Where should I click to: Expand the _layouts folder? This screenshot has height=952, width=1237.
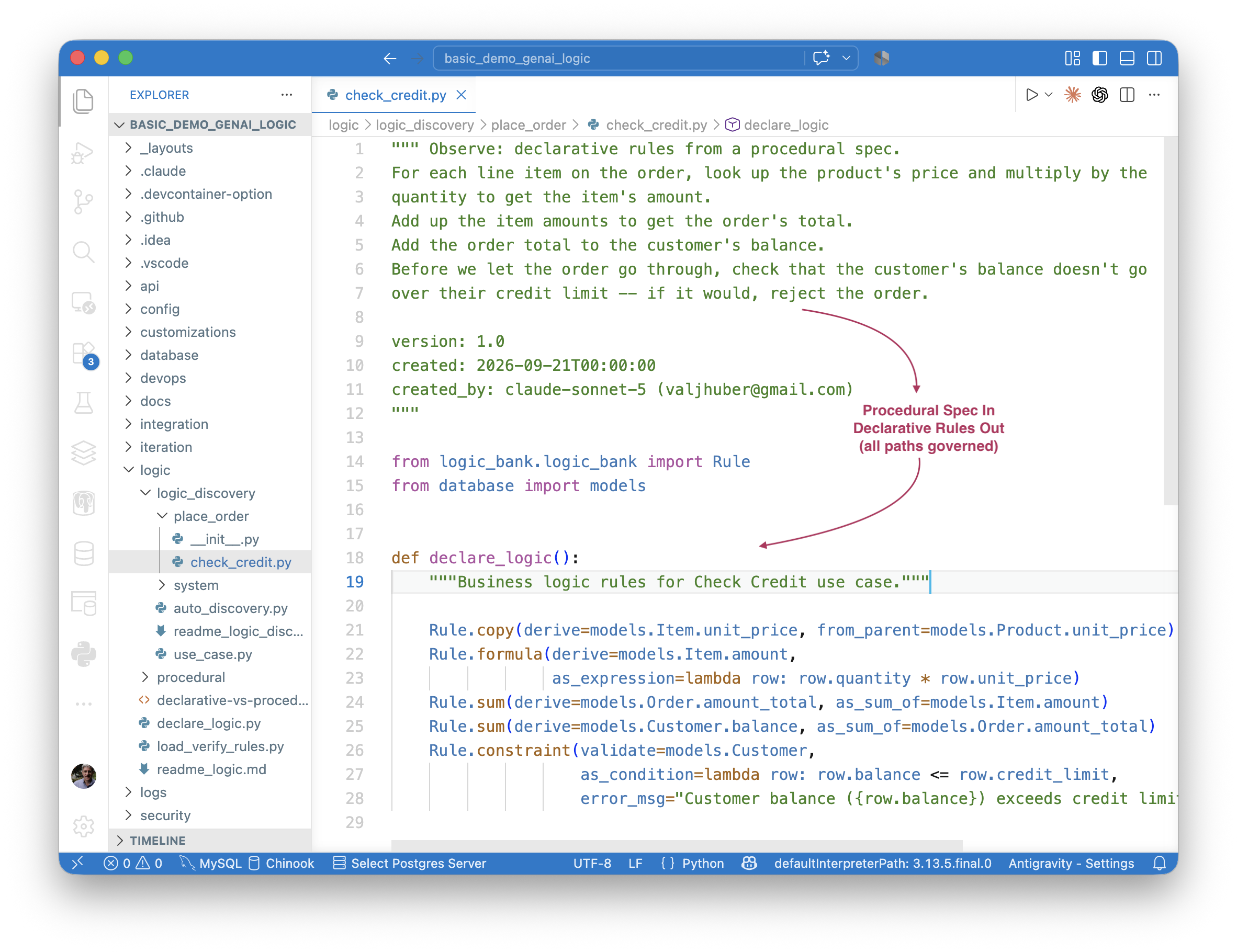(209, 148)
